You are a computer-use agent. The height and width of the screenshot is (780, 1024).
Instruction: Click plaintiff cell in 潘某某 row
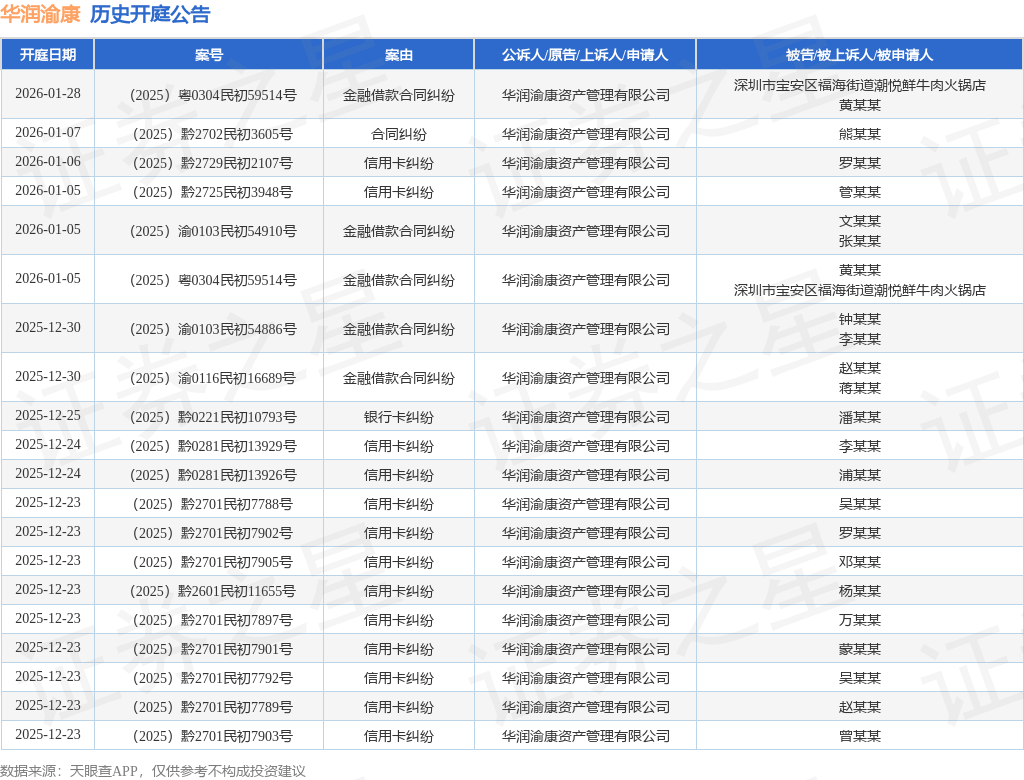pos(585,417)
